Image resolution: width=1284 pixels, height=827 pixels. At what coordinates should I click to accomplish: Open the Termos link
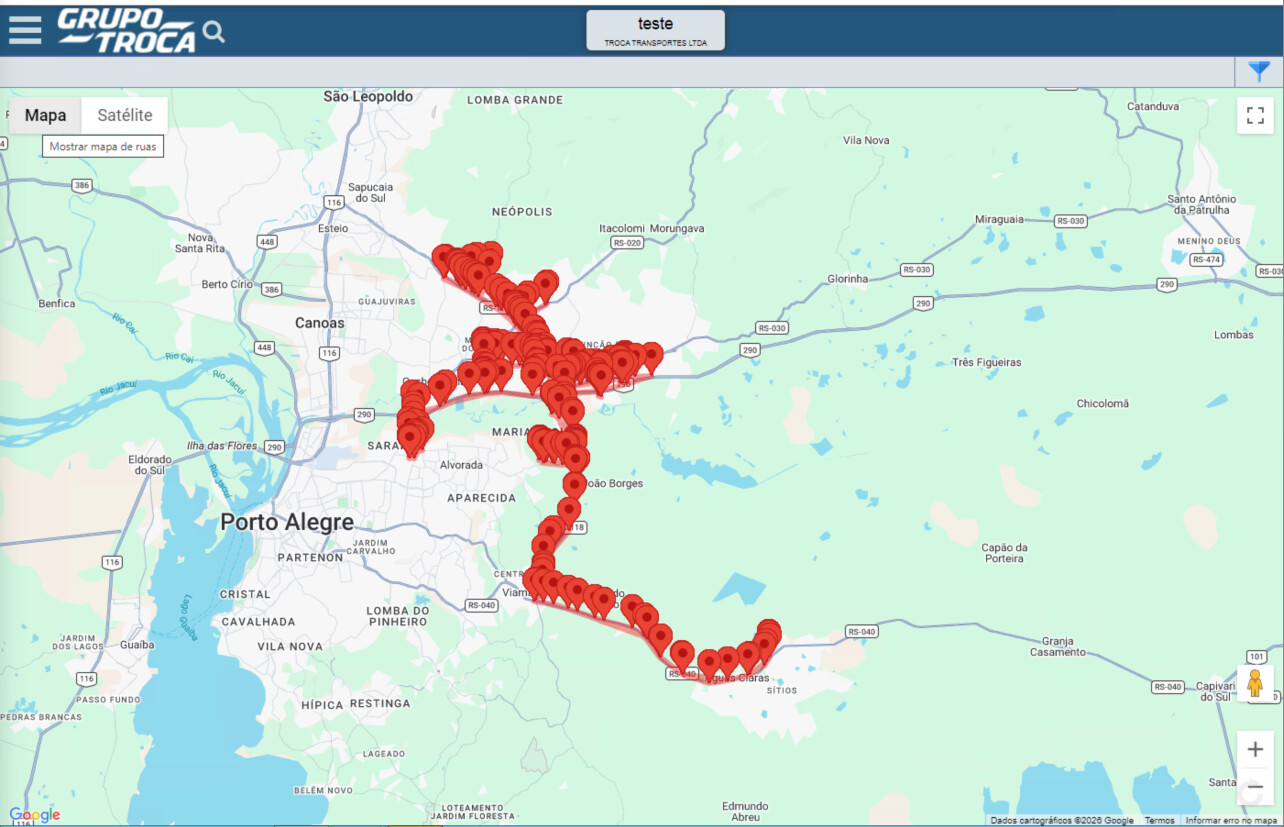[x=1159, y=820]
